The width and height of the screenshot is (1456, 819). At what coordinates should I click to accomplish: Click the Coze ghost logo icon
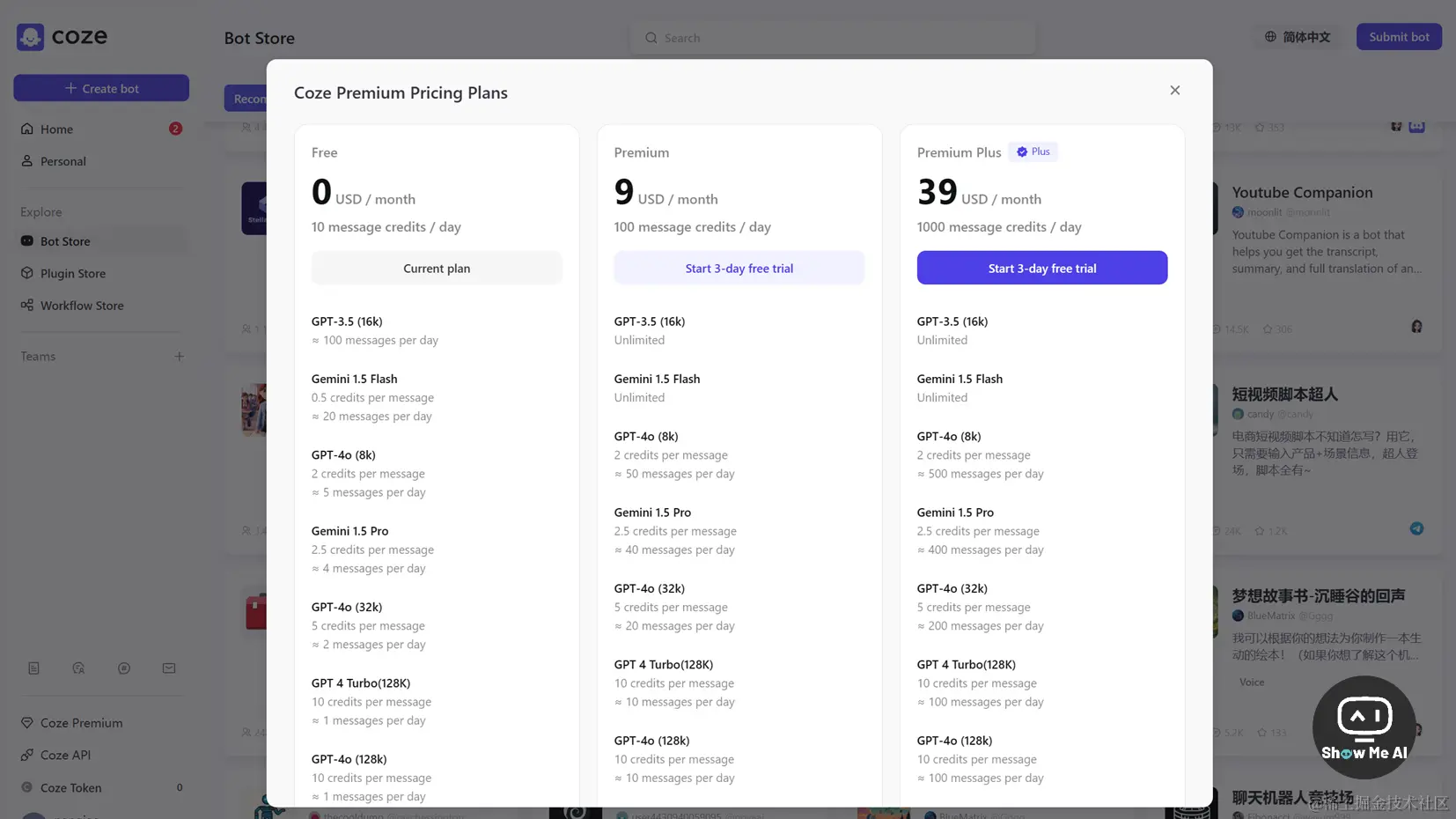tap(30, 37)
